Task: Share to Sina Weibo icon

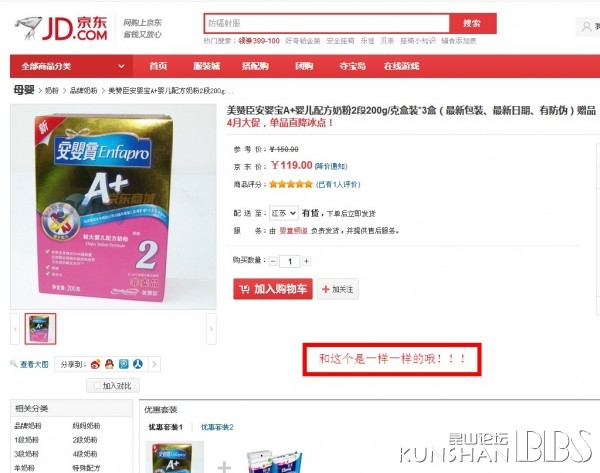Action: (x=95, y=364)
